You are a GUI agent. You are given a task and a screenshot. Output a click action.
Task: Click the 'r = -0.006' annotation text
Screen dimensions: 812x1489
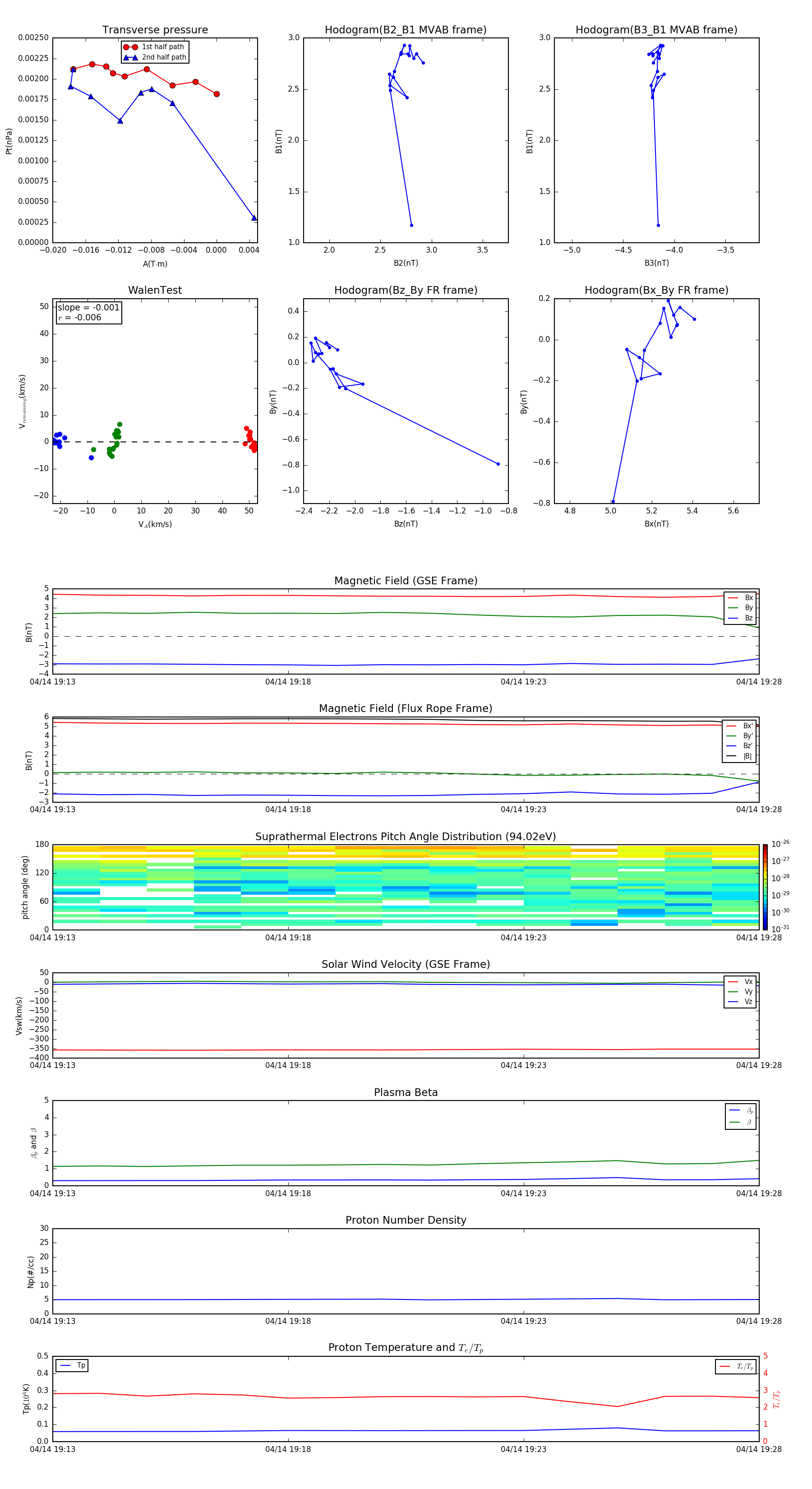pyautogui.click(x=80, y=317)
